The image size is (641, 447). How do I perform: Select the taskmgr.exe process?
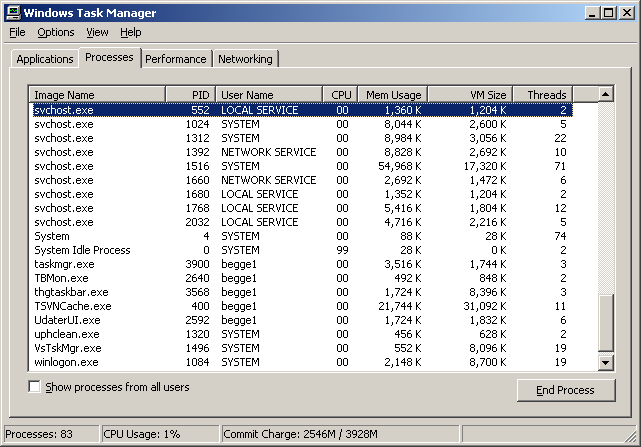tap(302, 264)
